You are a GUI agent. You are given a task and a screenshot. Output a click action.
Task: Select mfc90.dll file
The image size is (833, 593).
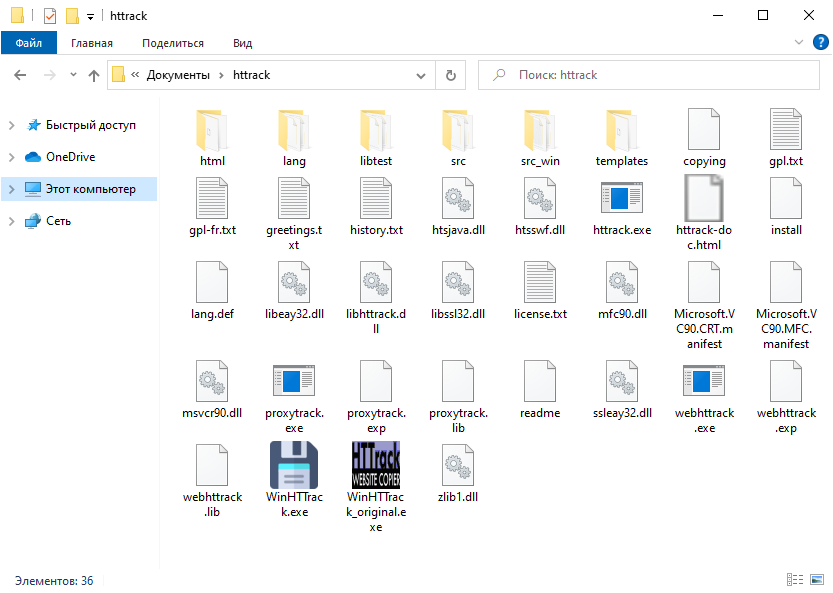click(622, 291)
